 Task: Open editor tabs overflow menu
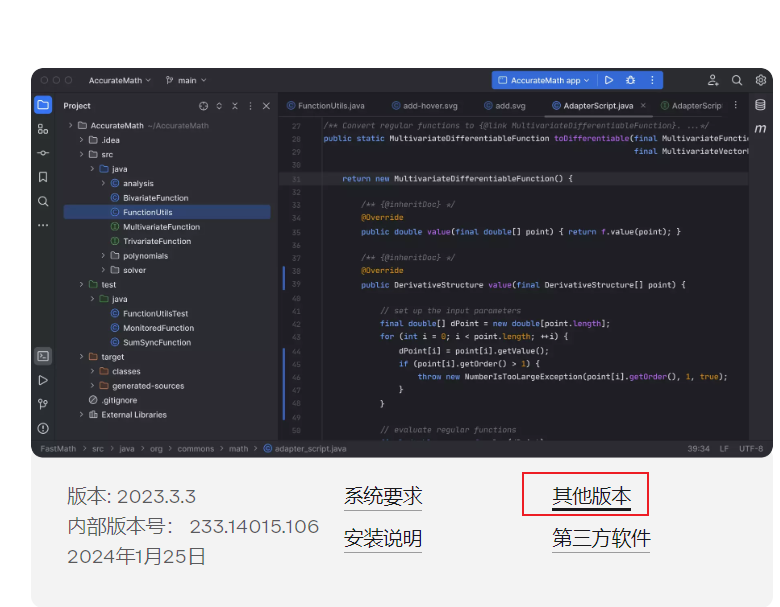[736, 105]
